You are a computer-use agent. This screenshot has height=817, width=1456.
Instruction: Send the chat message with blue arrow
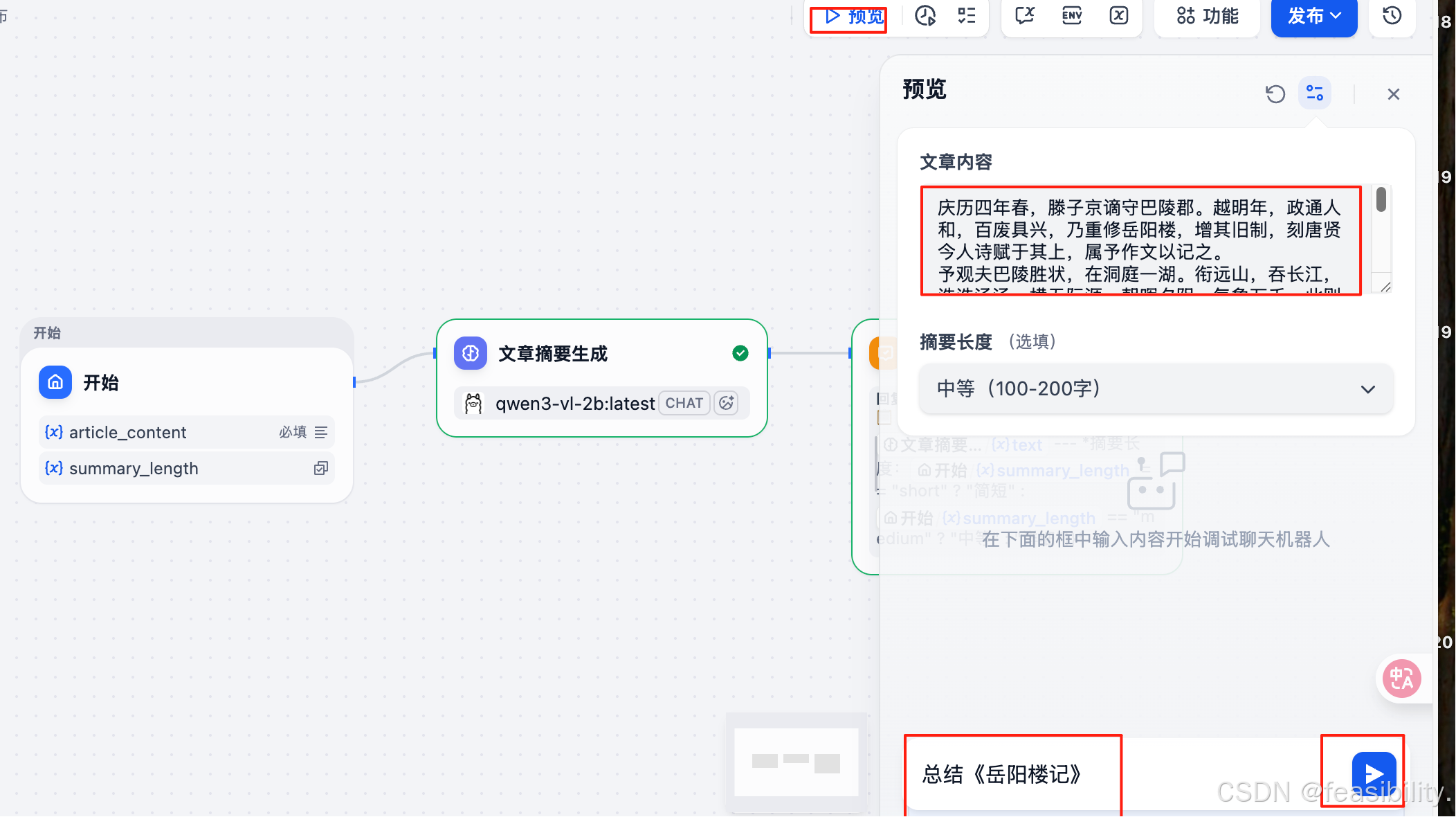[x=1373, y=773]
